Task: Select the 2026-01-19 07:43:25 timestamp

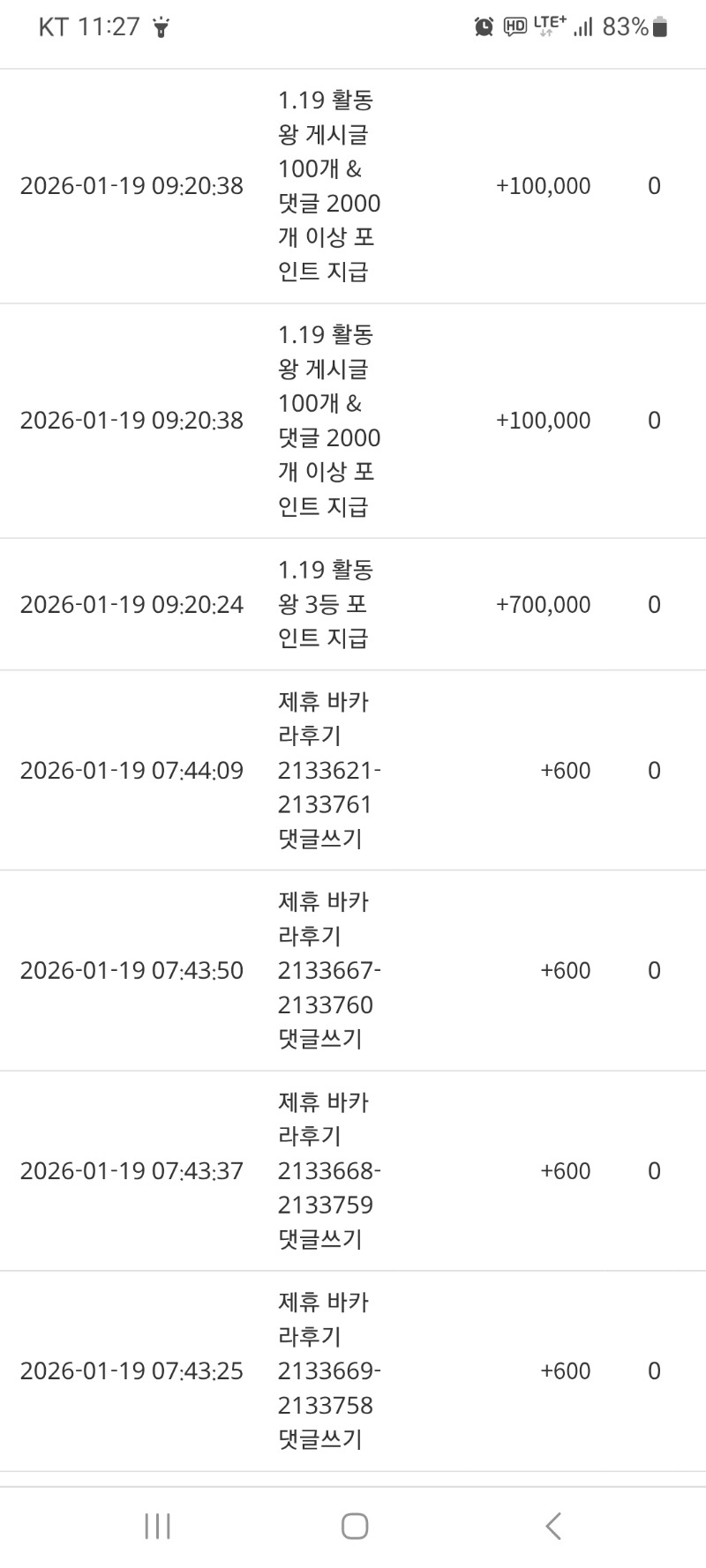Action: point(131,1370)
